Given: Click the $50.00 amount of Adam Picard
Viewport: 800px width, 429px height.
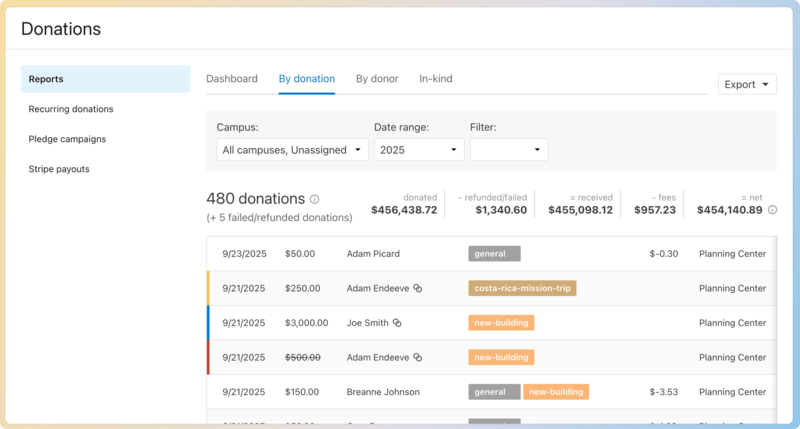Looking at the screenshot, I should click(300, 254).
